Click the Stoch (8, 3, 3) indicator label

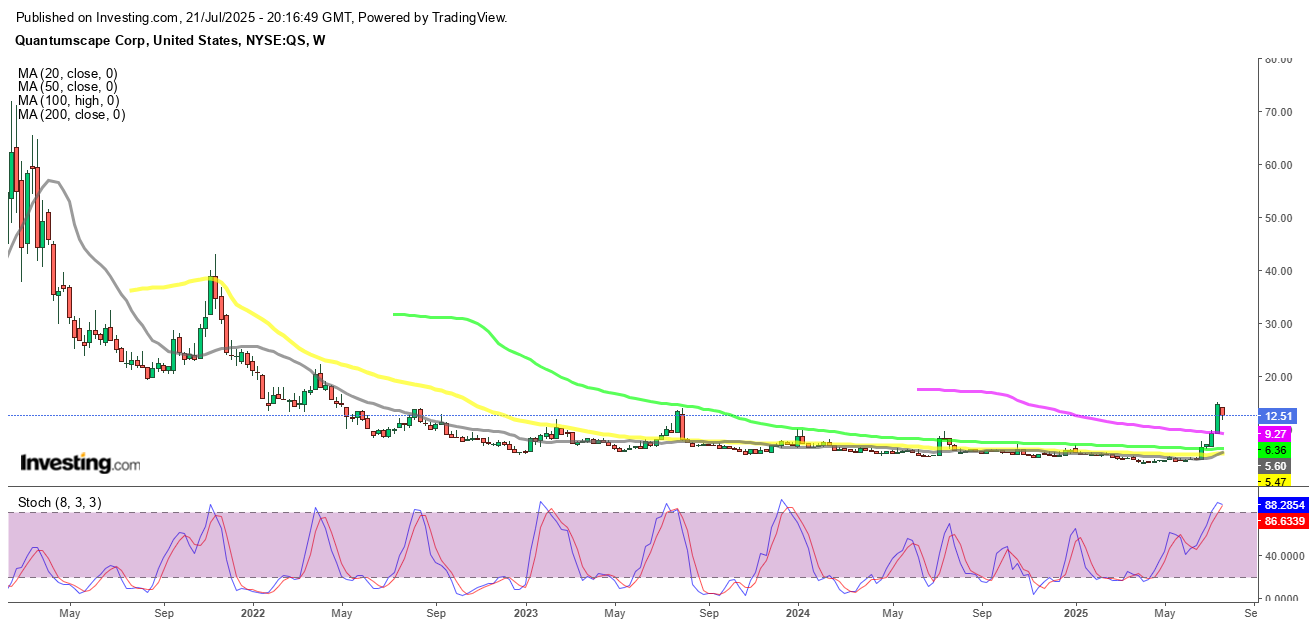[59, 502]
